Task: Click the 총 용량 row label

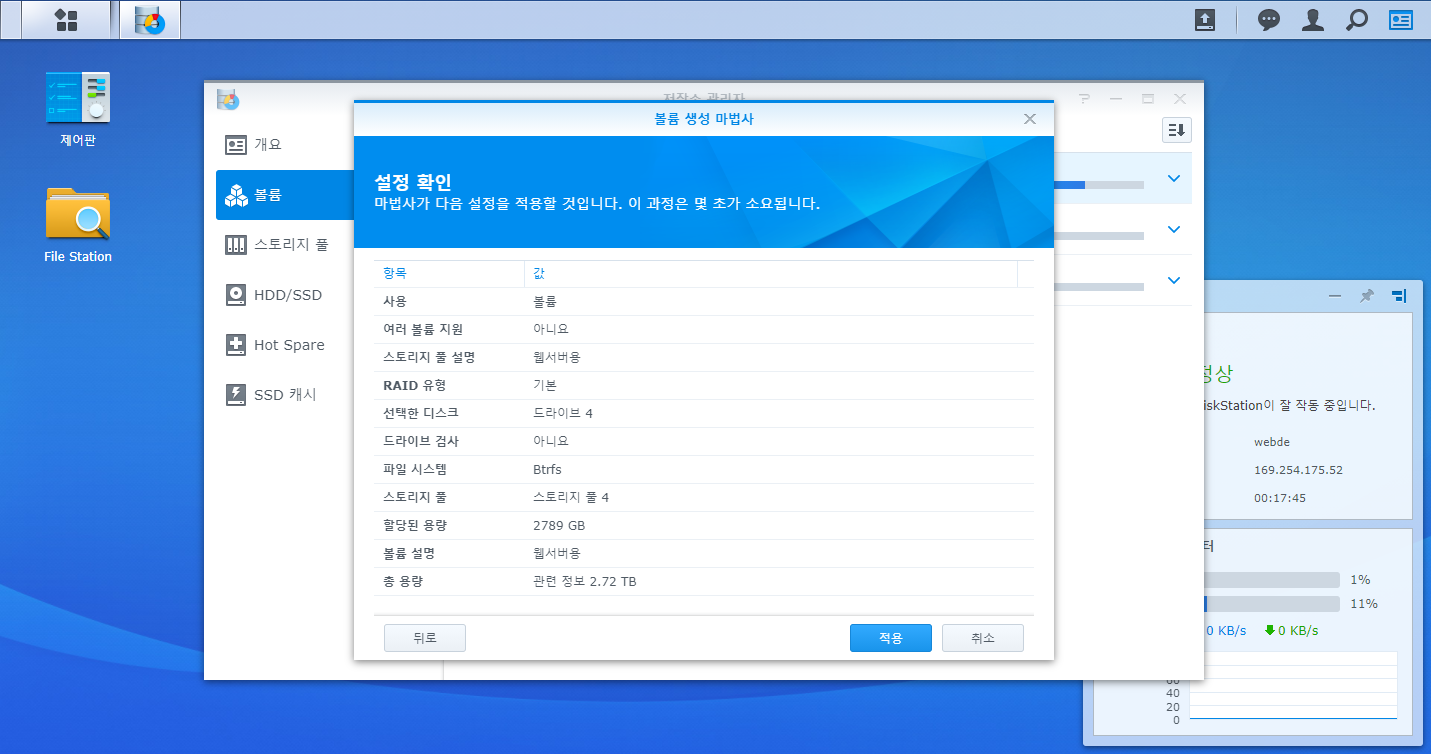Action: [404, 581]
